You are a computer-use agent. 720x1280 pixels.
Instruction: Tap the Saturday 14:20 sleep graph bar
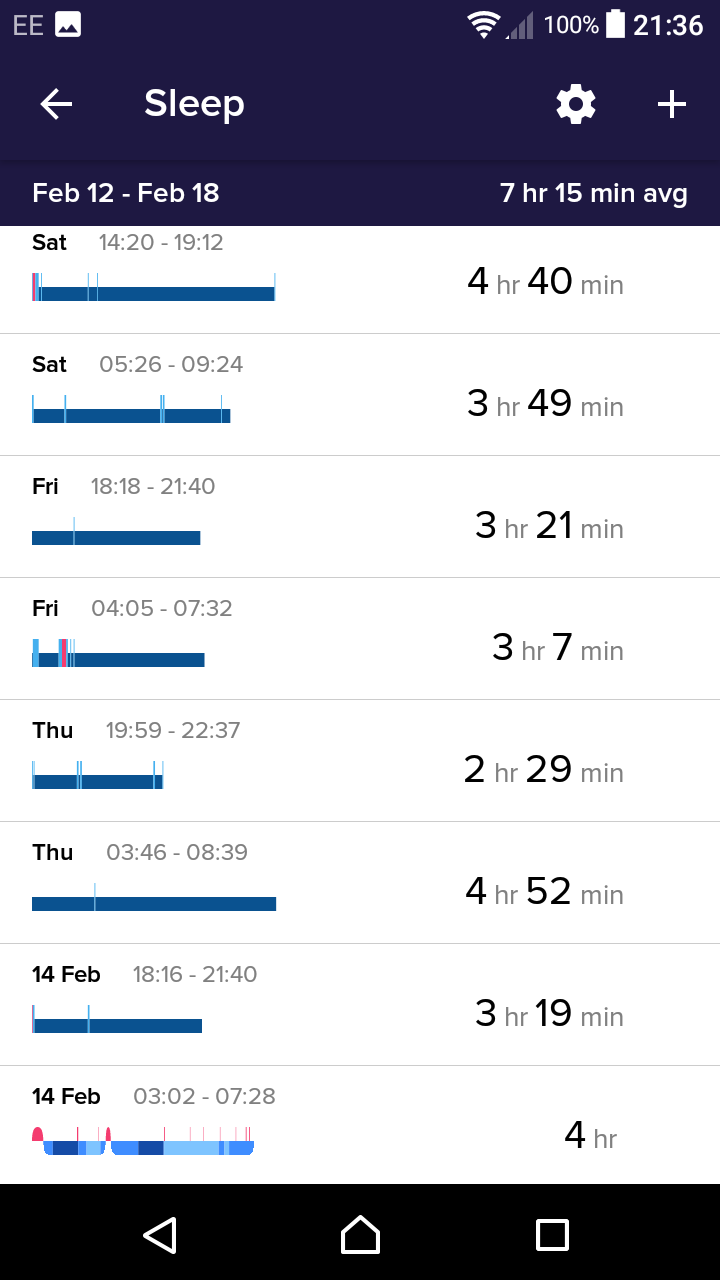point(154,293)
